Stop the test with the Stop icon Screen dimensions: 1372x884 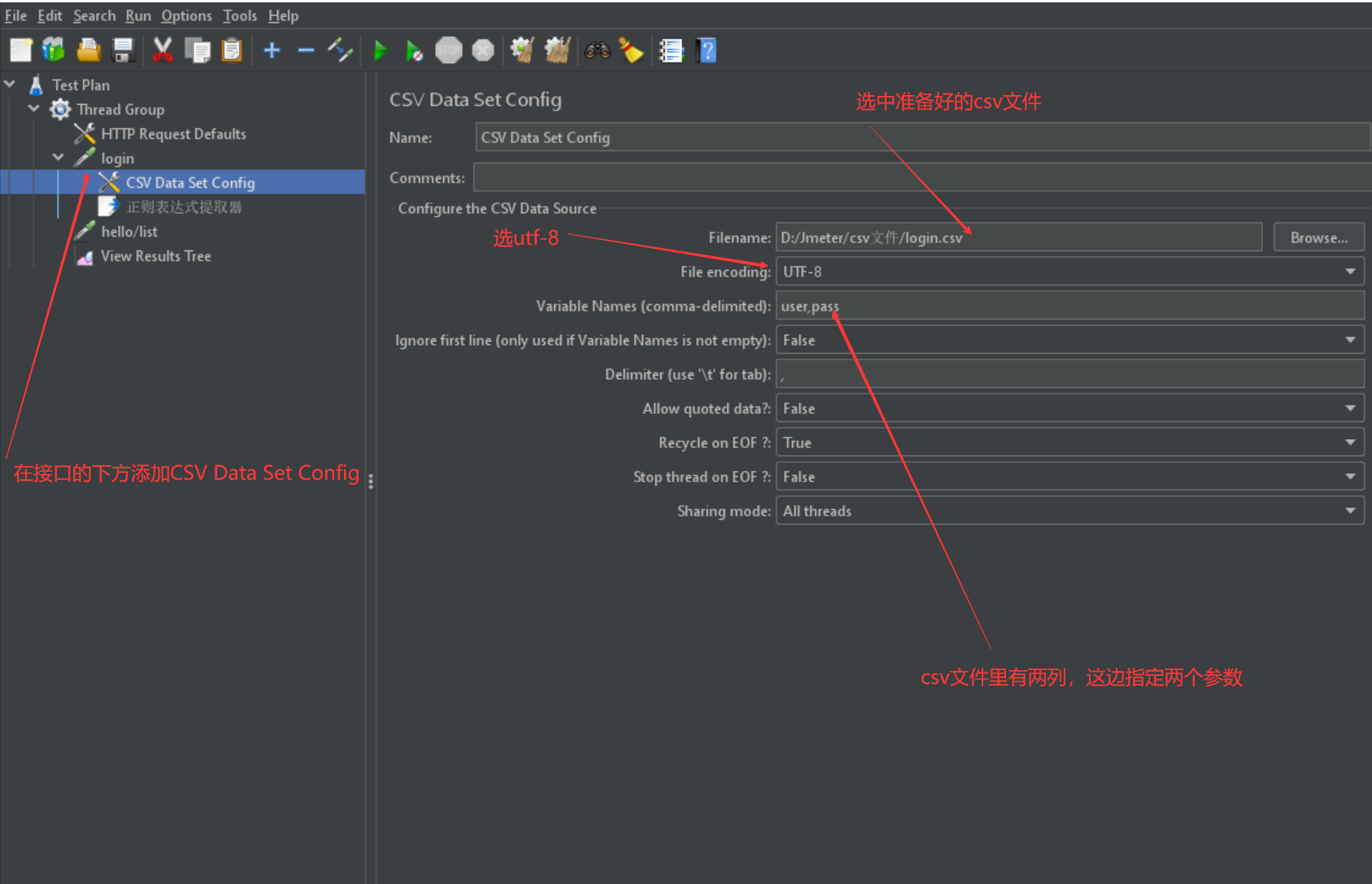[x=449, y=50]
